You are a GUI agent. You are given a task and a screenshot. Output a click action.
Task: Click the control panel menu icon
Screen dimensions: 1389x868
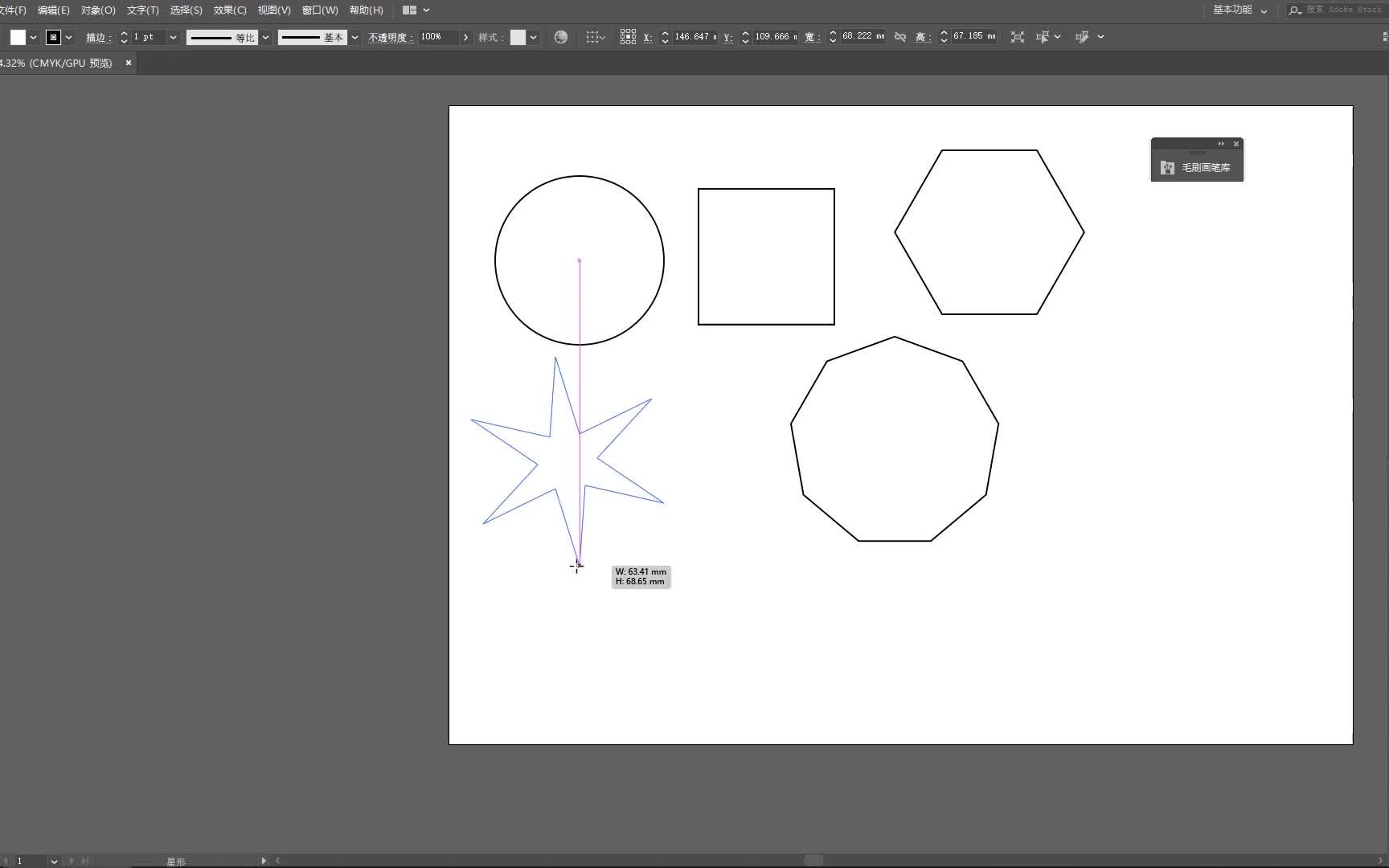(x=1384, y=37)
